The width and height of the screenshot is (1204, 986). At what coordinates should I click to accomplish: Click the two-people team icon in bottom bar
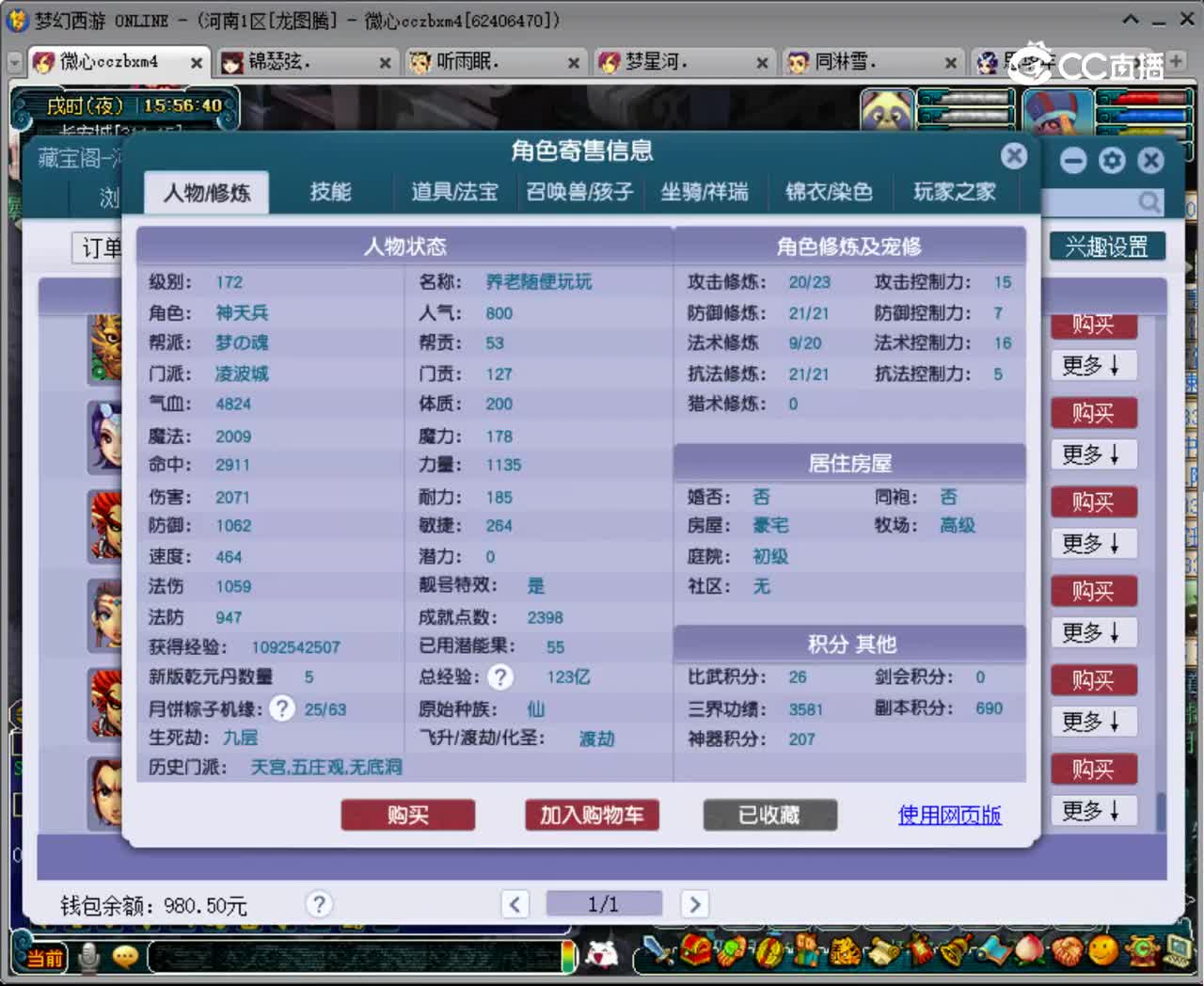click(x=806, y=952)
